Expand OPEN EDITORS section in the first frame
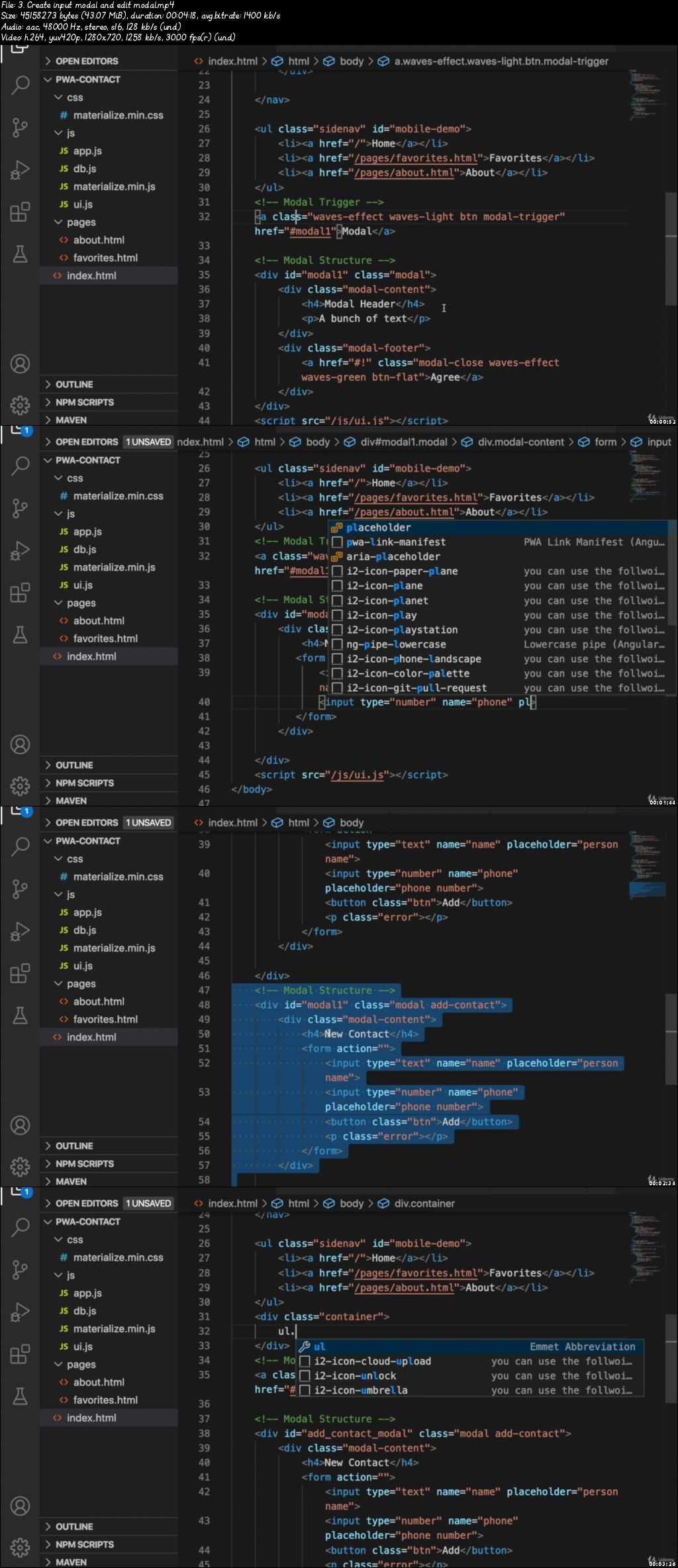 click(48, 61)
